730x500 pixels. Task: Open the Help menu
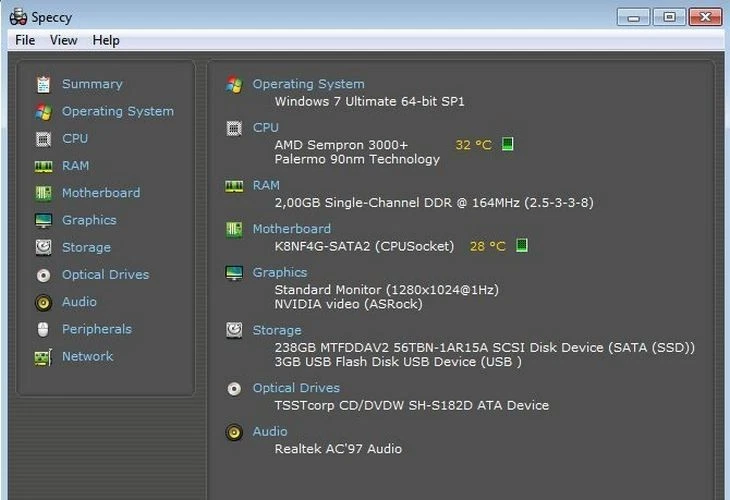pos(106,41)
